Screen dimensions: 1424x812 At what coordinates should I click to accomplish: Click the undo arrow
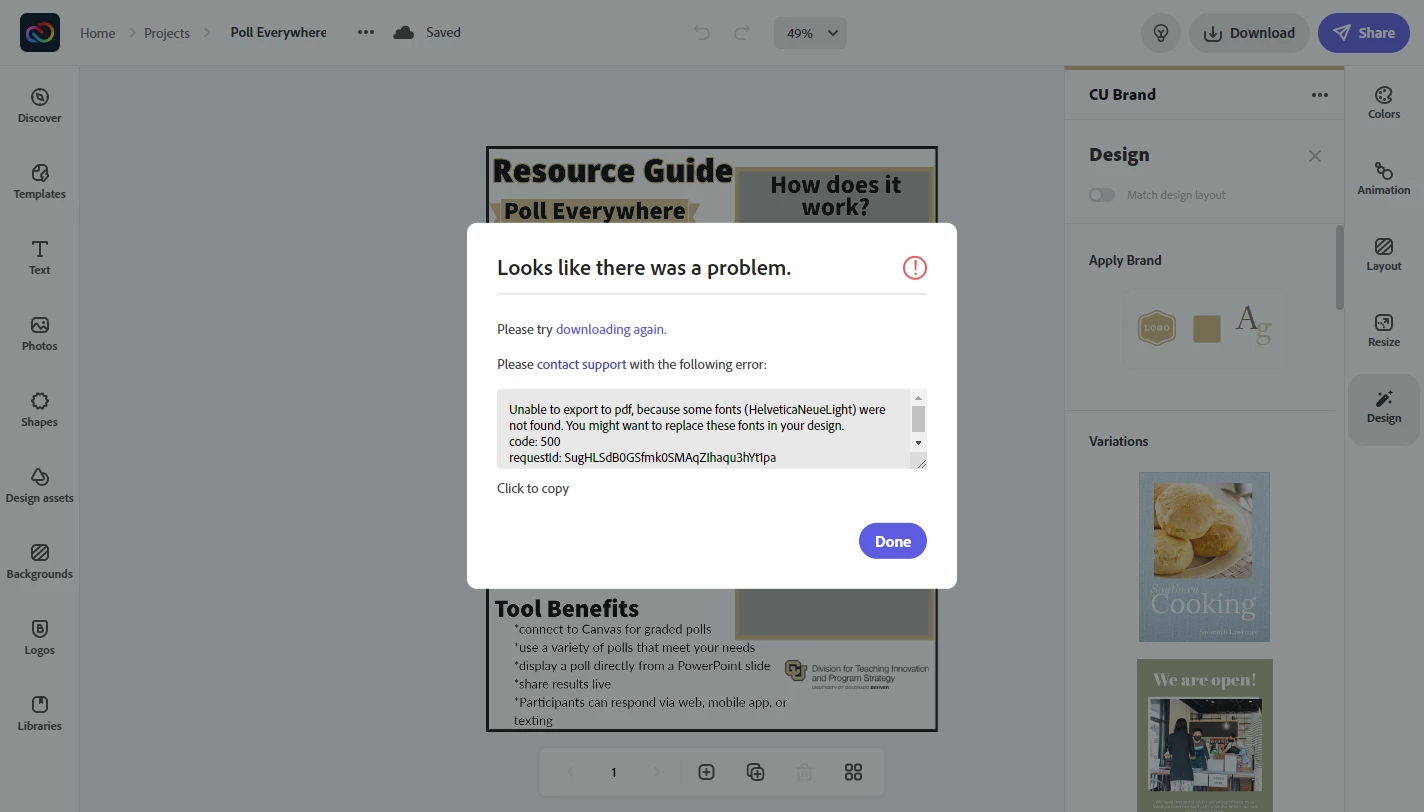pyautogui.click(x=702, y=33)
